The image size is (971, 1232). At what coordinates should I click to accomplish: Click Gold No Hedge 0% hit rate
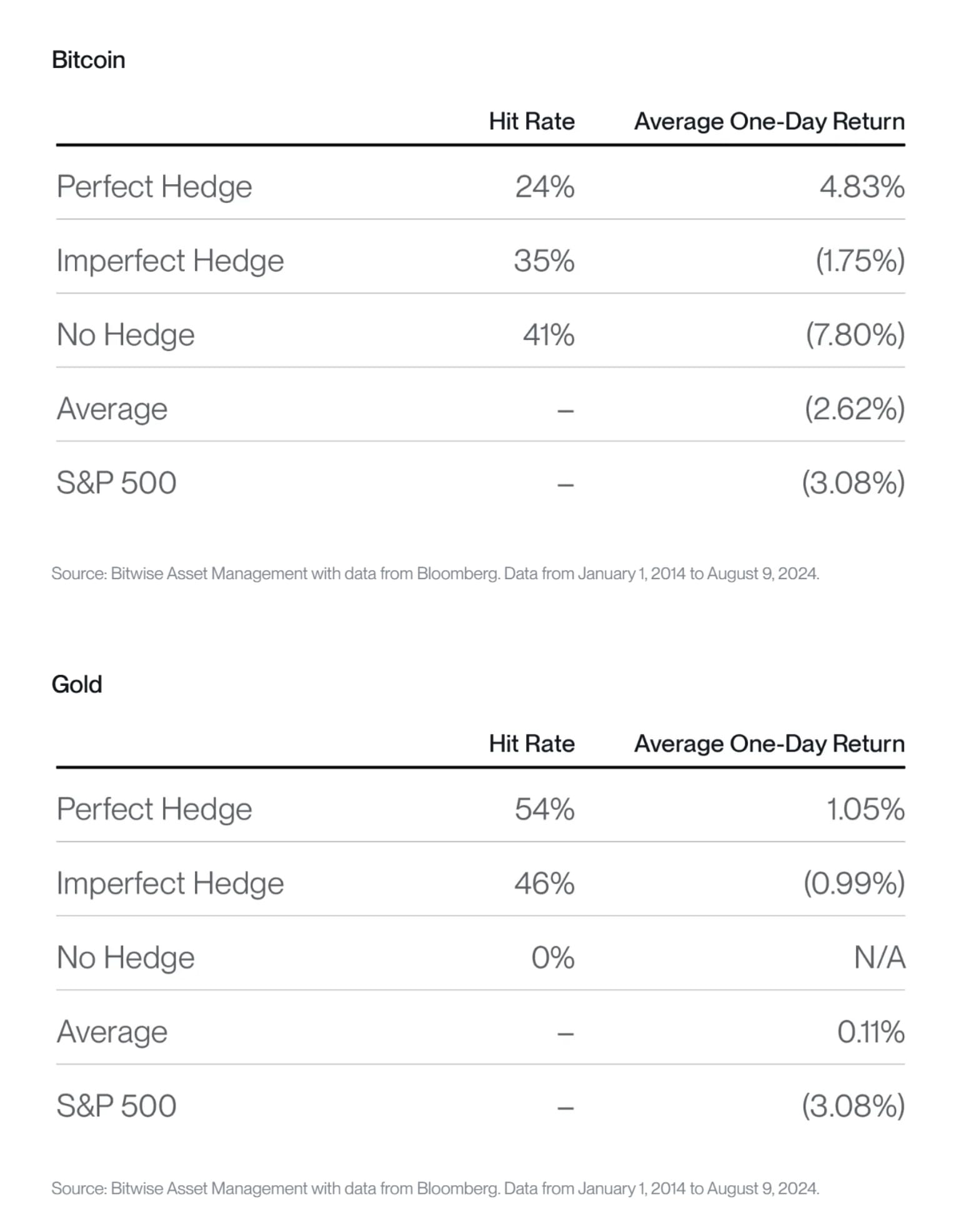(x=552, y=957)
